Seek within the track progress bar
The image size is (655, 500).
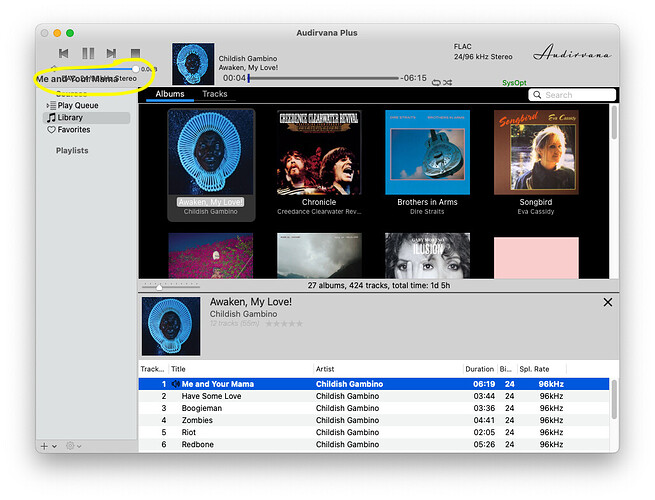pos(324,78)
